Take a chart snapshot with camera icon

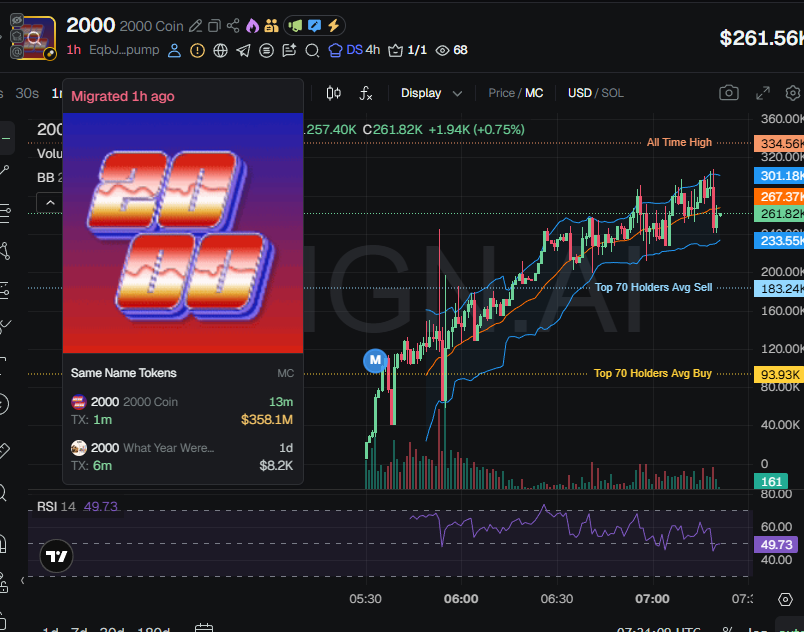(729, 93)
